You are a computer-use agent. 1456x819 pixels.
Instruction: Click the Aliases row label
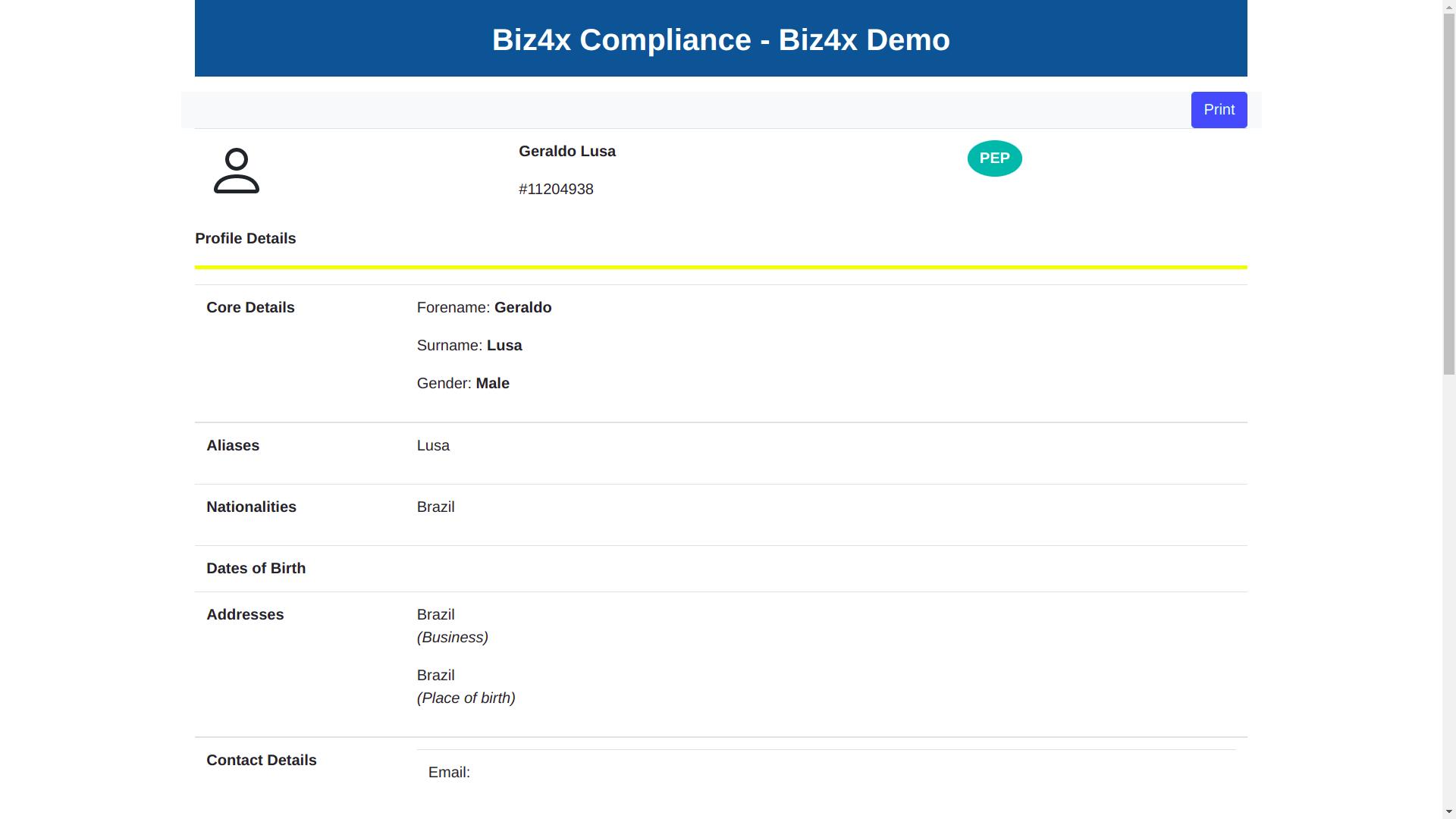coord(233,446)
